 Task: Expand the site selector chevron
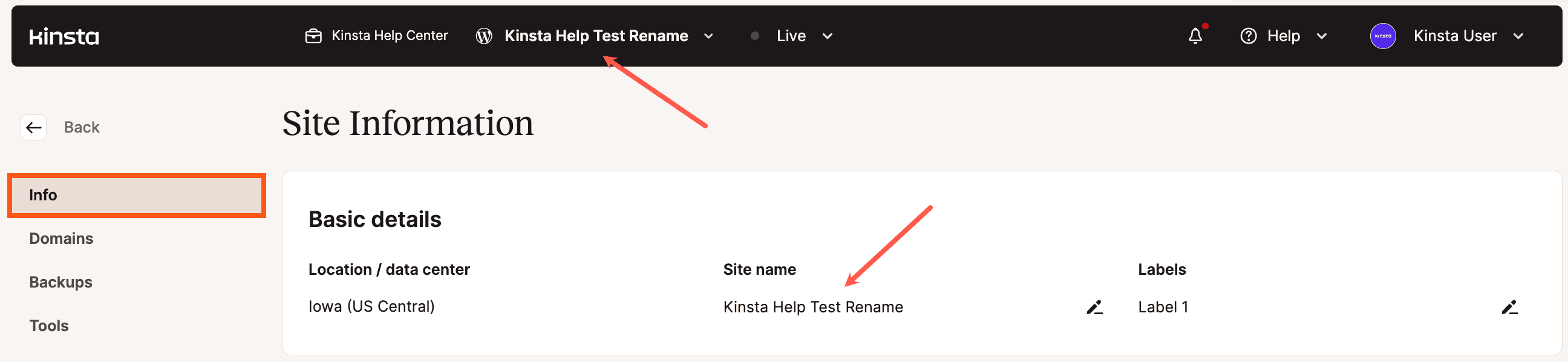(x=708, y=36)
